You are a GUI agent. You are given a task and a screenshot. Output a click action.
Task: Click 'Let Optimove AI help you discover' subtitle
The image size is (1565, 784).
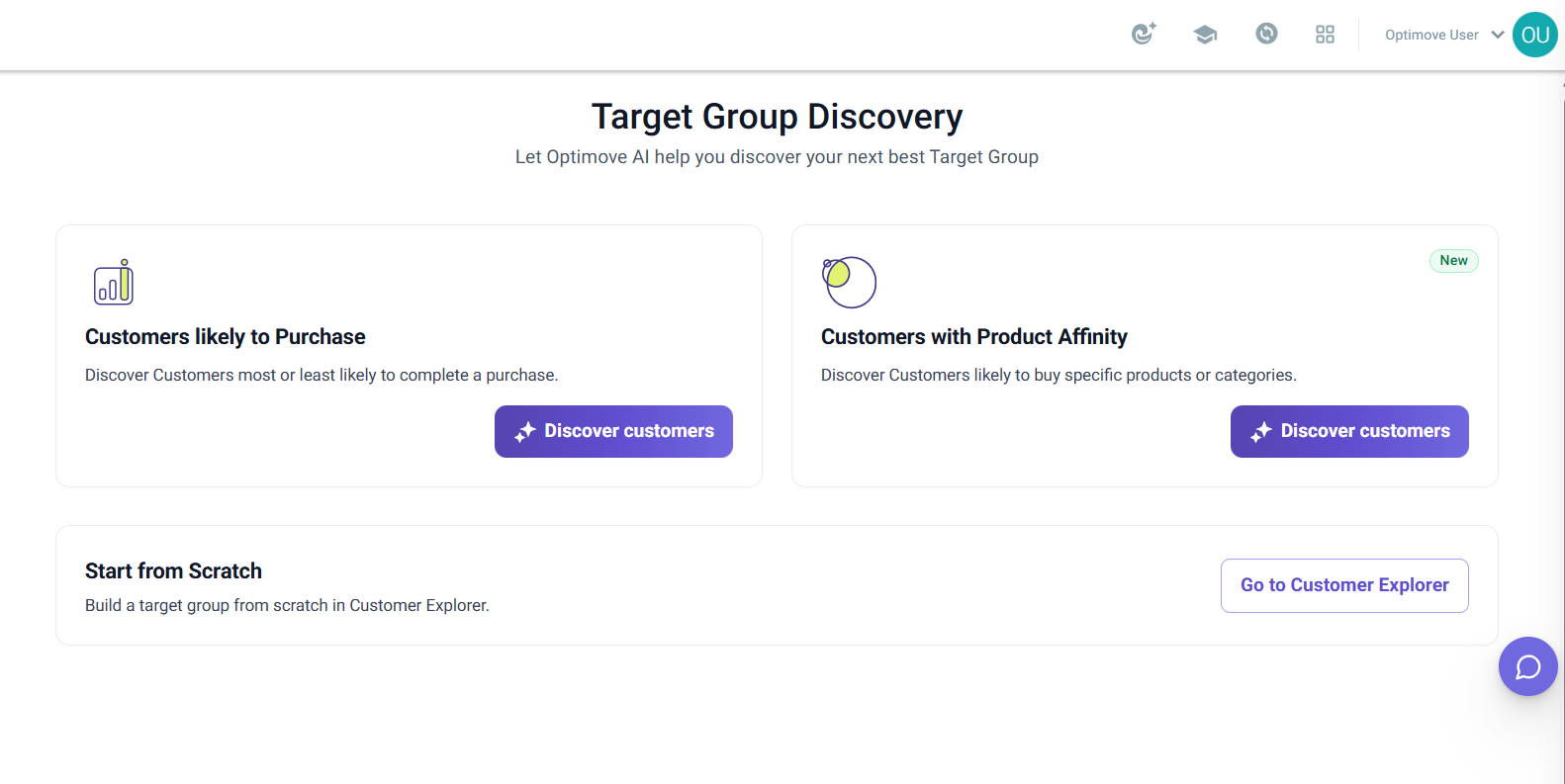point(777,157)
